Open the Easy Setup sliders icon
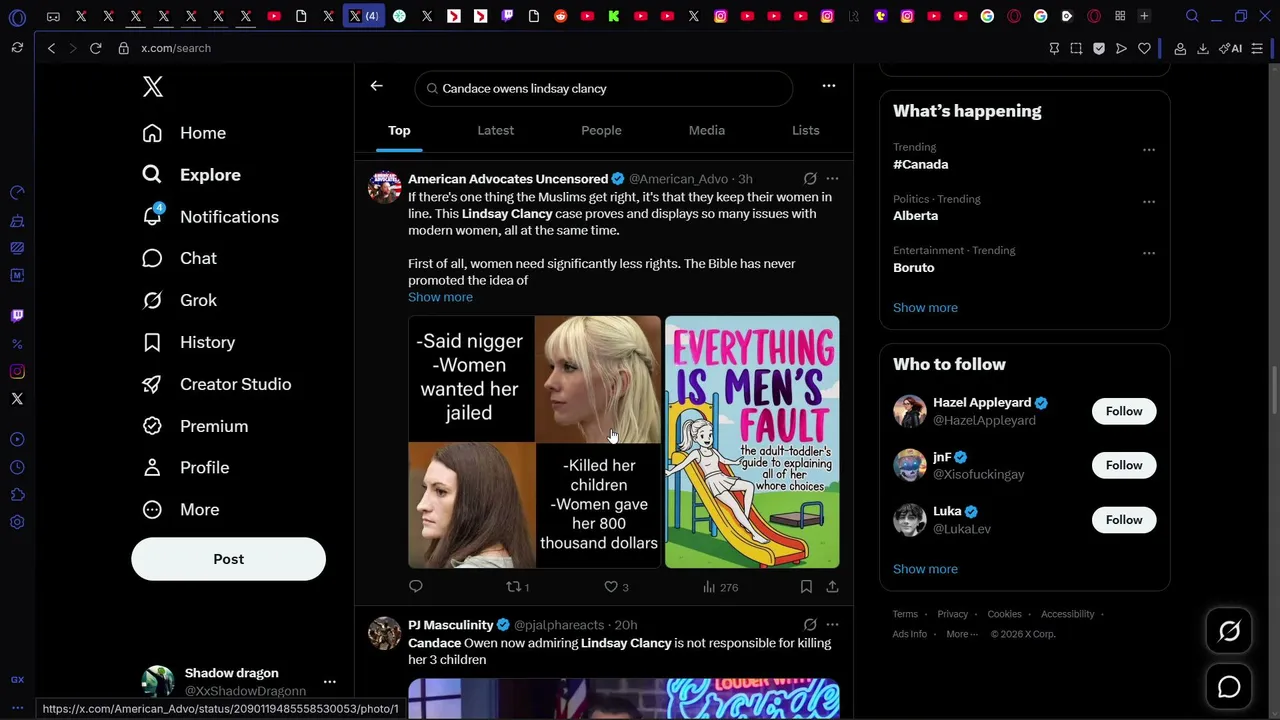 [x=1257, y=48]
